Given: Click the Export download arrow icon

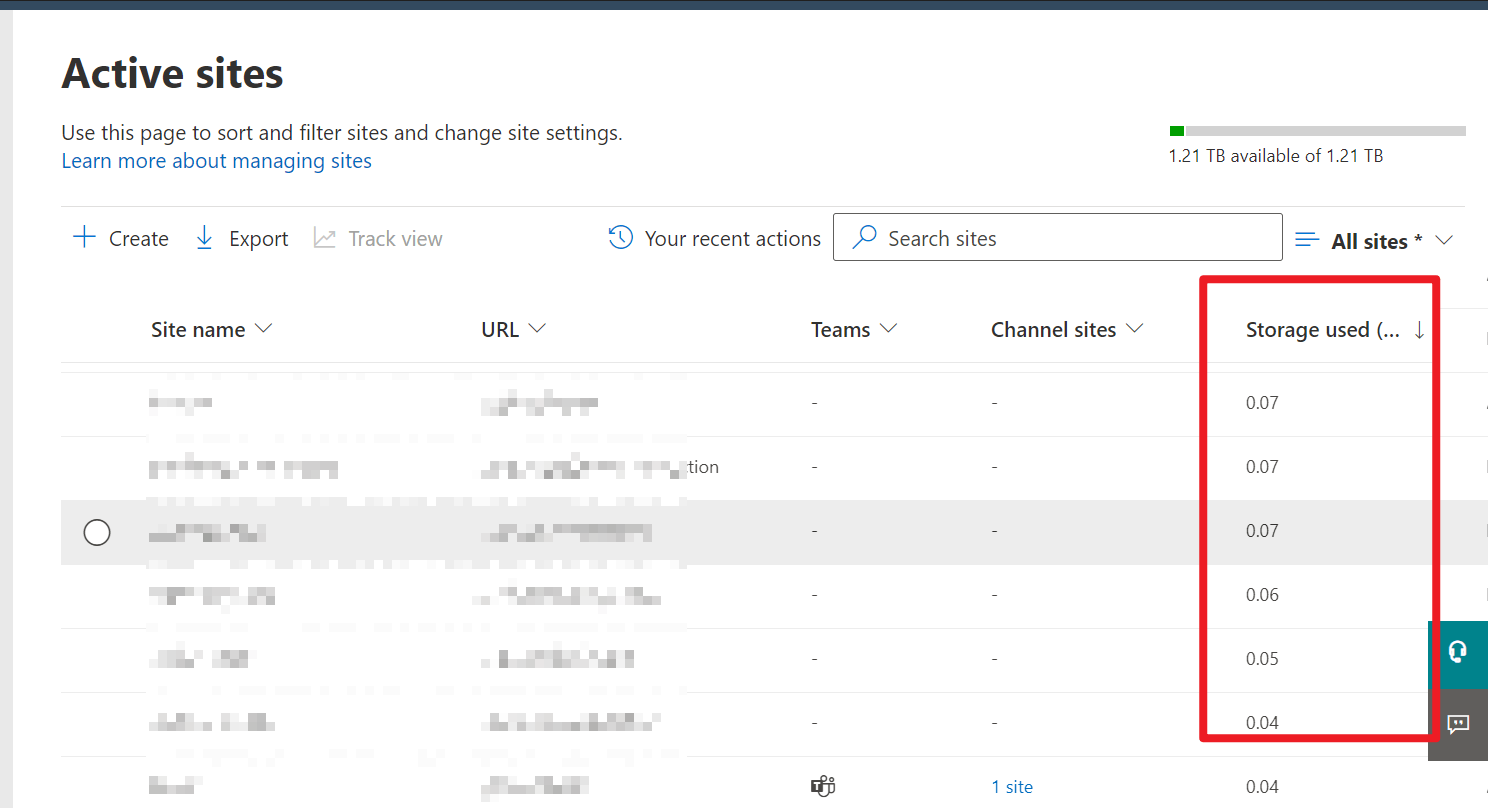Looking at the screenshot, I should click(x=204, y=238).
